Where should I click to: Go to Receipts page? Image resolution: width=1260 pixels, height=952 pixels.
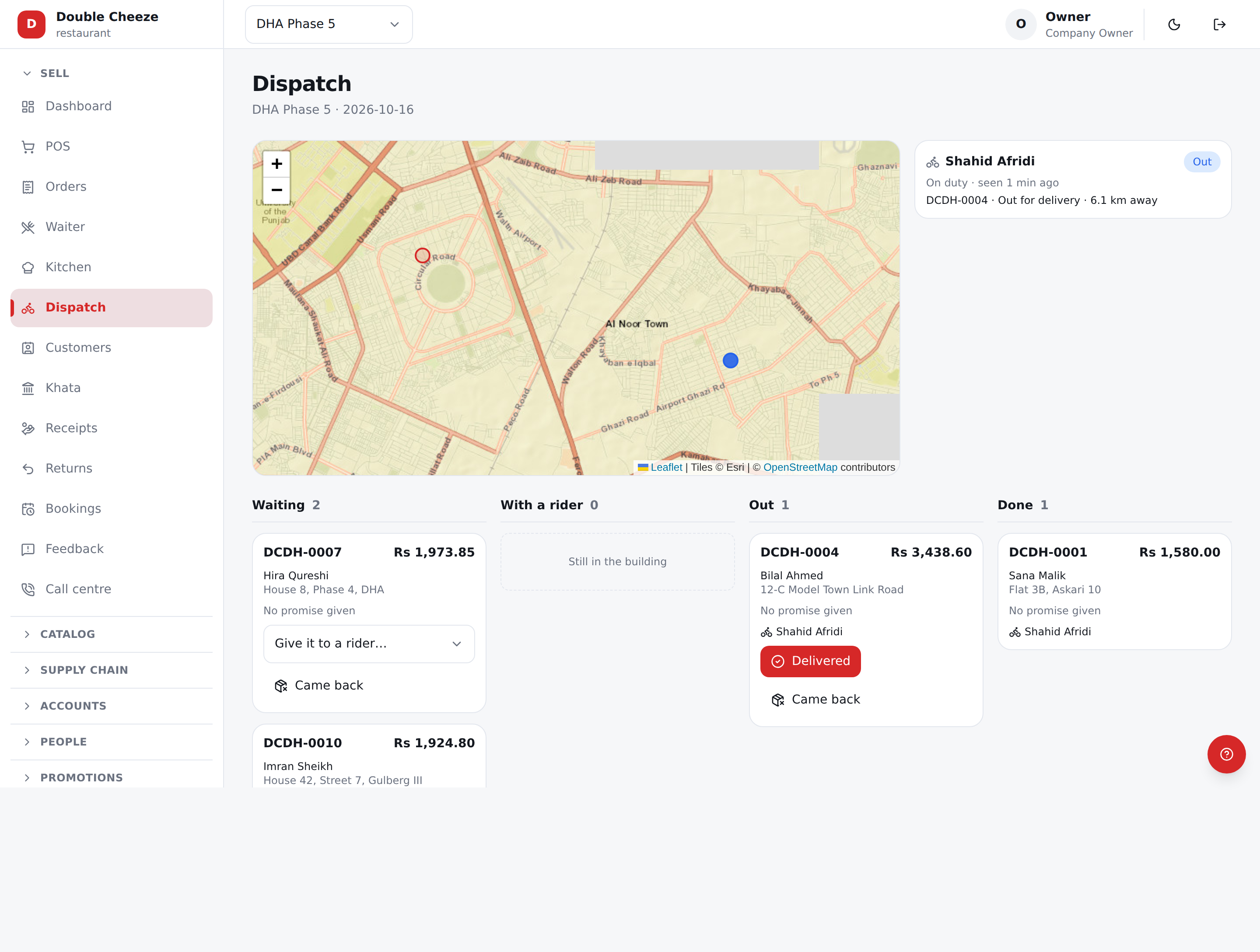[111, 428]
